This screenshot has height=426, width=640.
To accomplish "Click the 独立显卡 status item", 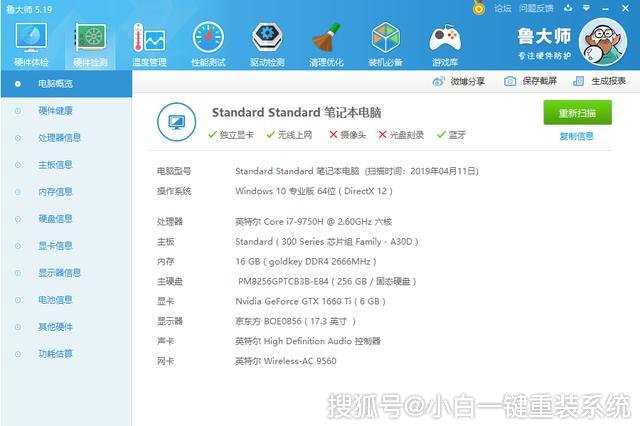I will click(x=231, y=135).
